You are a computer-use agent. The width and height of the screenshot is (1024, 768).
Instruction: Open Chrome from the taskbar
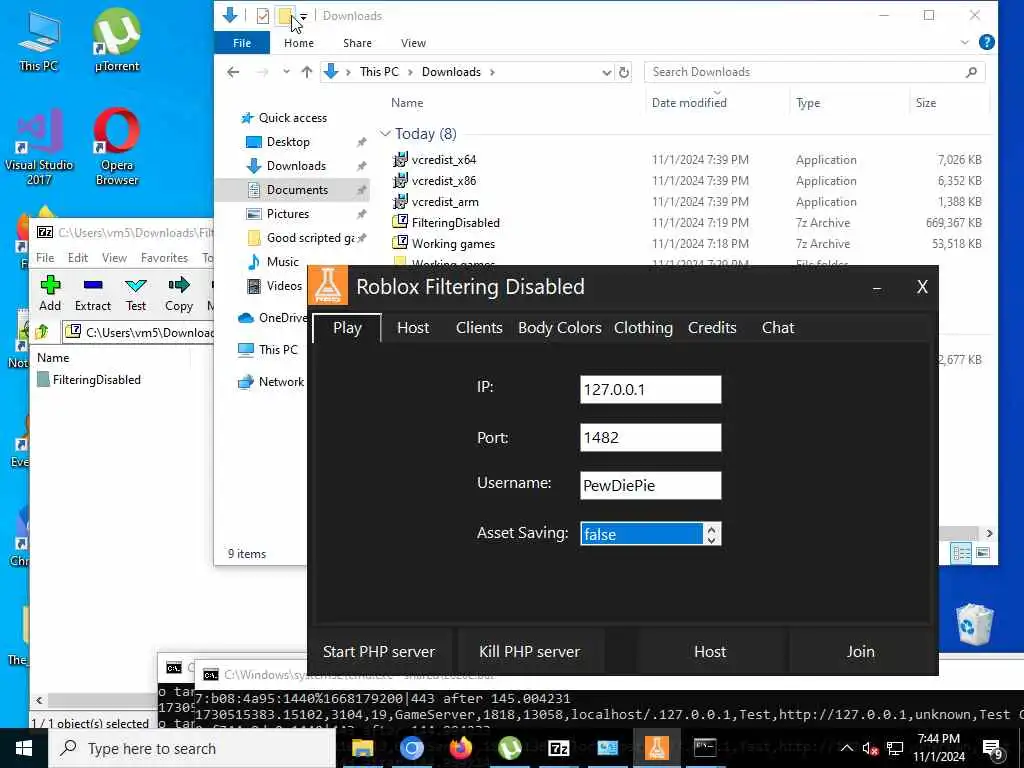pos(411,748)
